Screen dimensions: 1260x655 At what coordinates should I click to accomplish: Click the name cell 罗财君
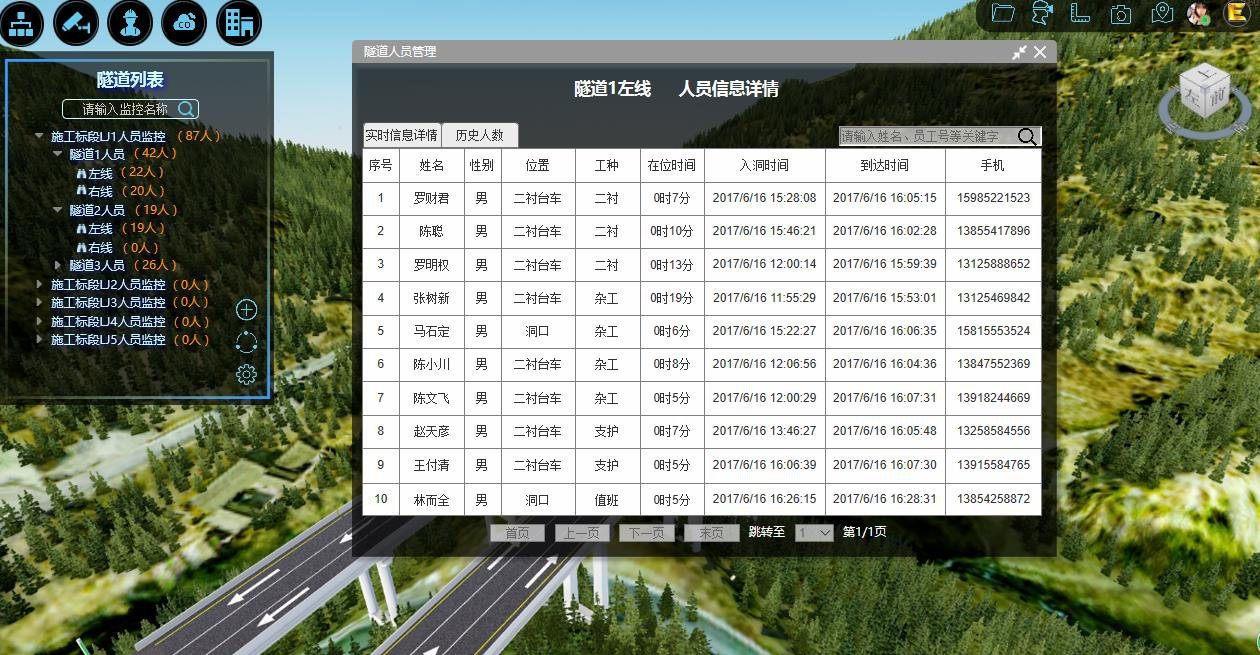point(431,198)
